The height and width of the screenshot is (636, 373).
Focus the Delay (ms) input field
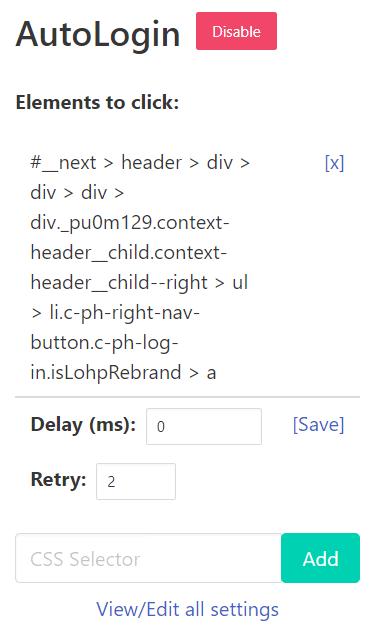[204, 426]
